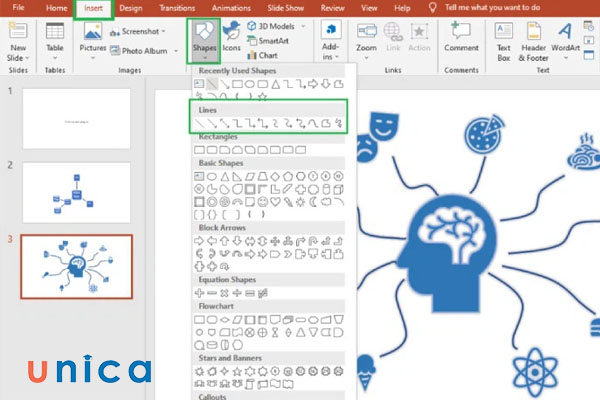Go to the Animations tab
Image resolution: width=600 pixels, height=400 pixels.
(x=231, y=8)
